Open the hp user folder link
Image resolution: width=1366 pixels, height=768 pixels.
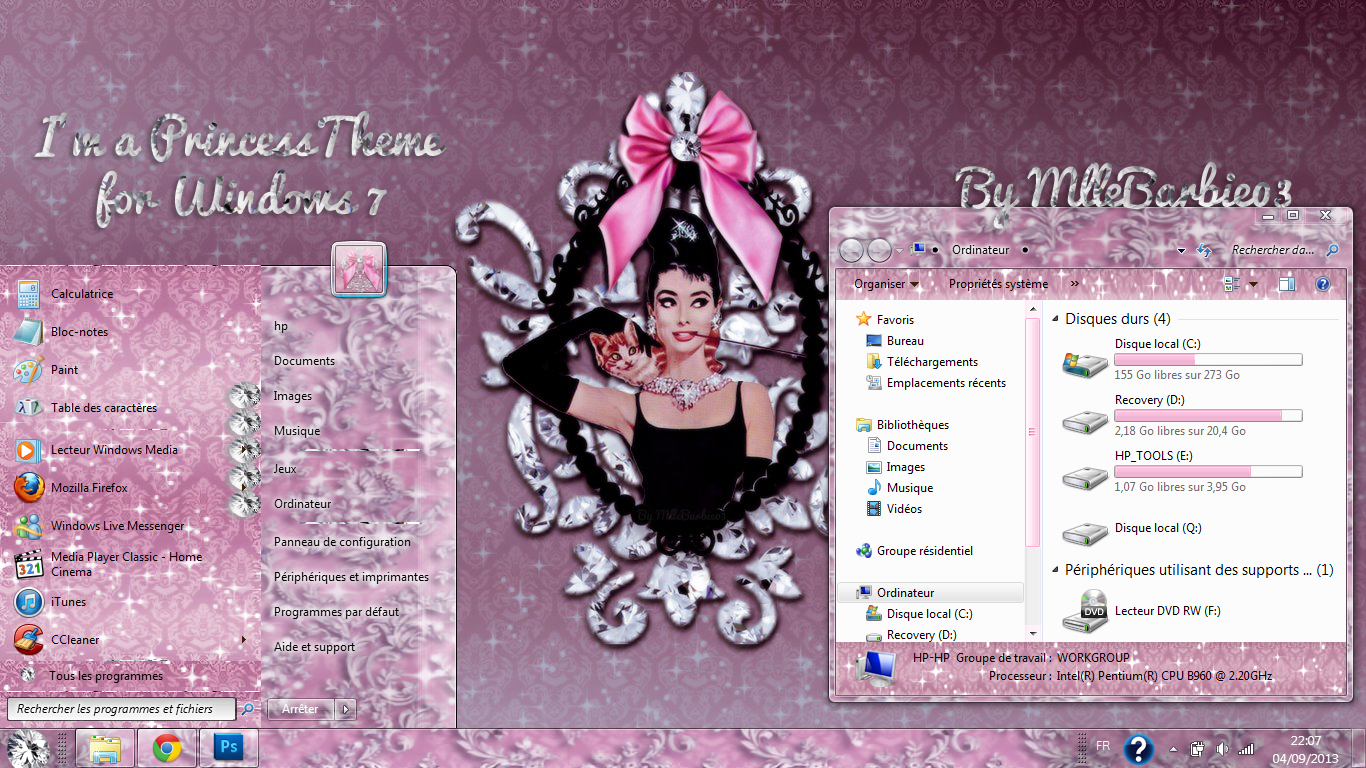pos(281,326)
